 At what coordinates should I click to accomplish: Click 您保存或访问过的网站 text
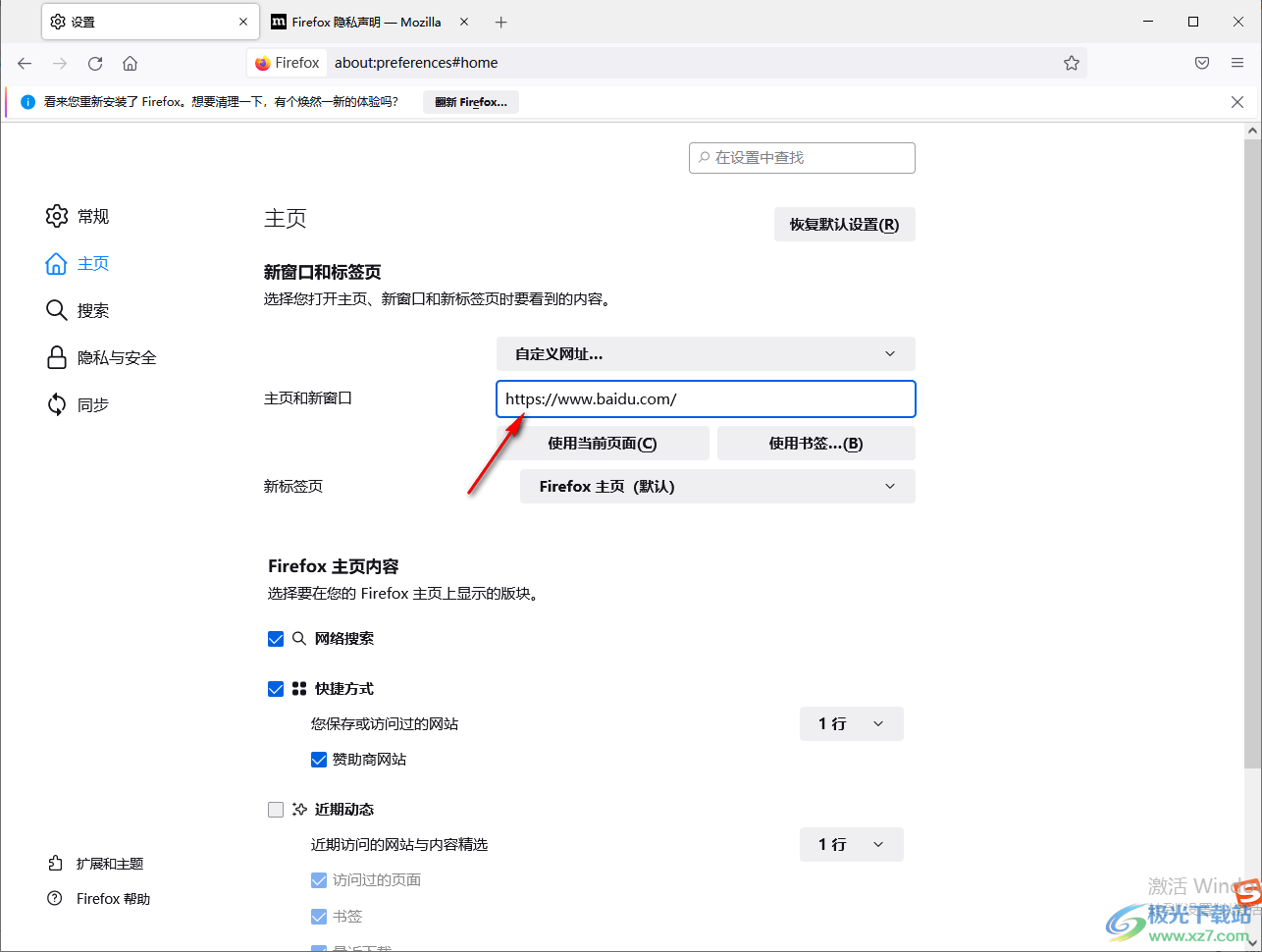click(x=385, y=724)
